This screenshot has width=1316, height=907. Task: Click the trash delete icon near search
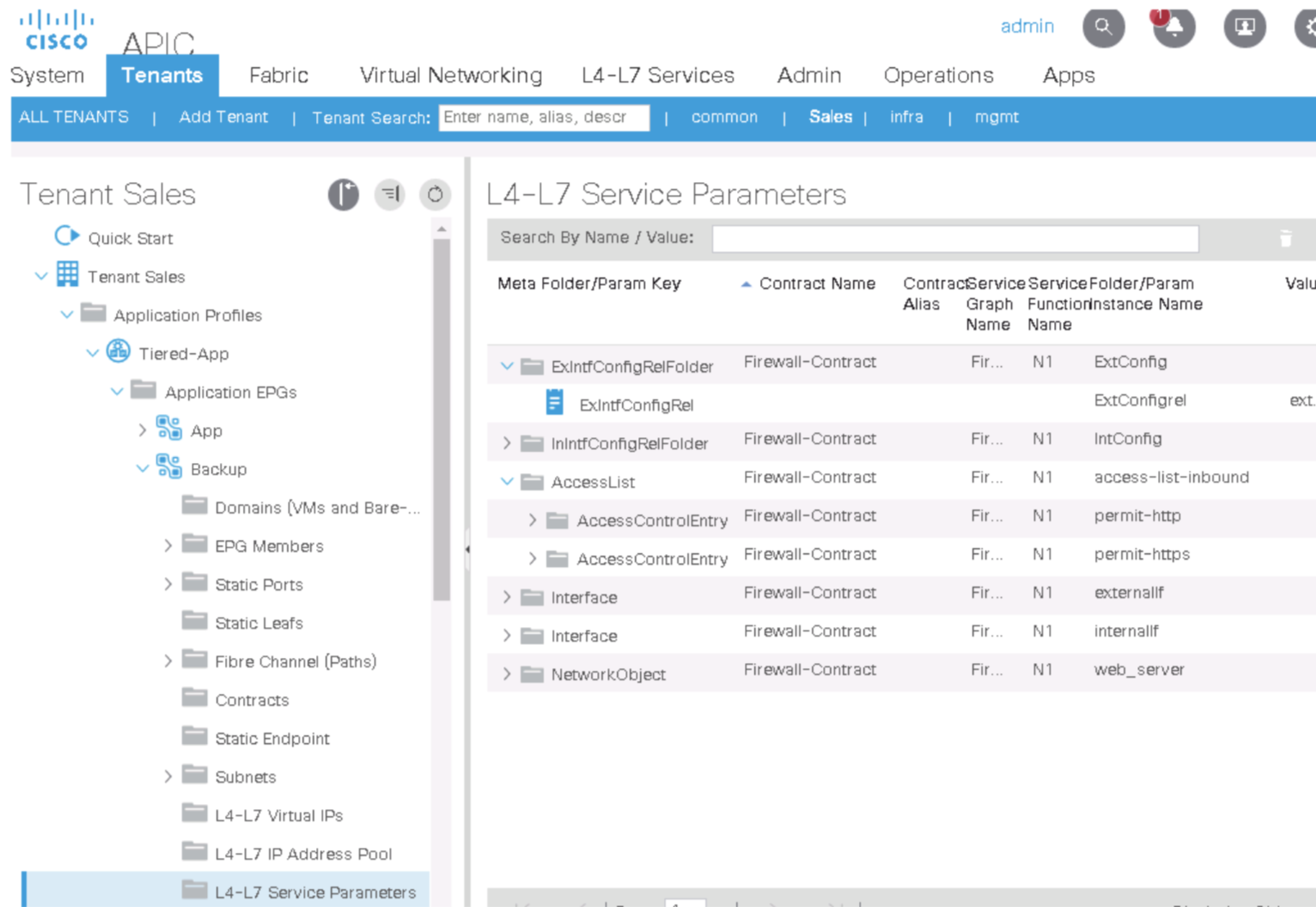tap(1285, 239)
